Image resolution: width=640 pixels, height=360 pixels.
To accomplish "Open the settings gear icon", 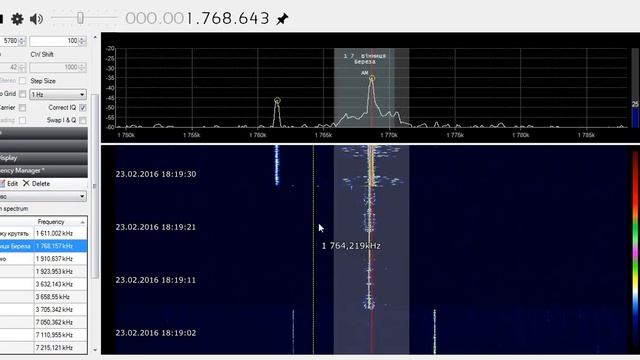I will (17, 19).
